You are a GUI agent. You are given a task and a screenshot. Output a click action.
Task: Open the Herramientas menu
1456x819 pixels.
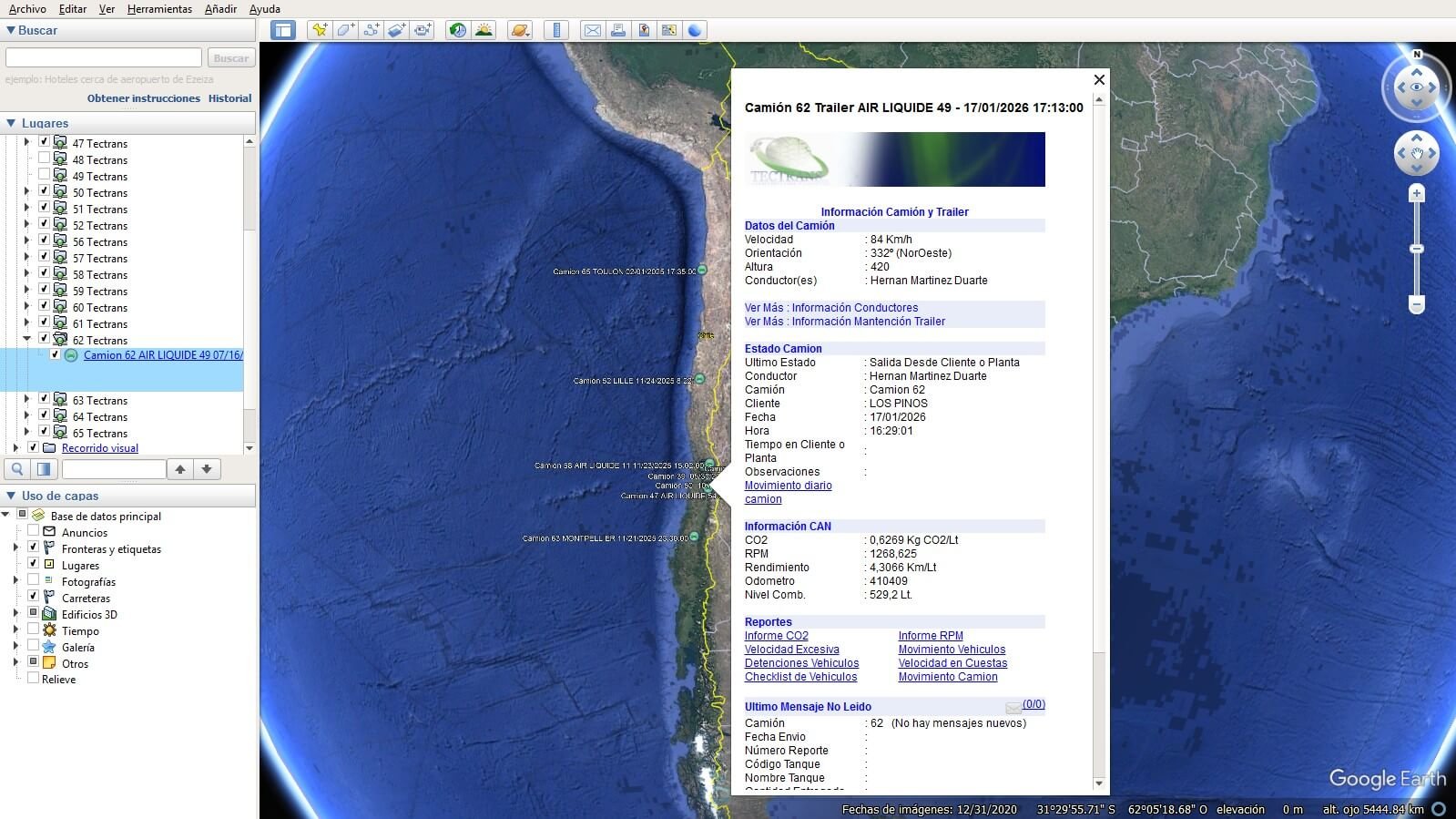pos(159,9)
